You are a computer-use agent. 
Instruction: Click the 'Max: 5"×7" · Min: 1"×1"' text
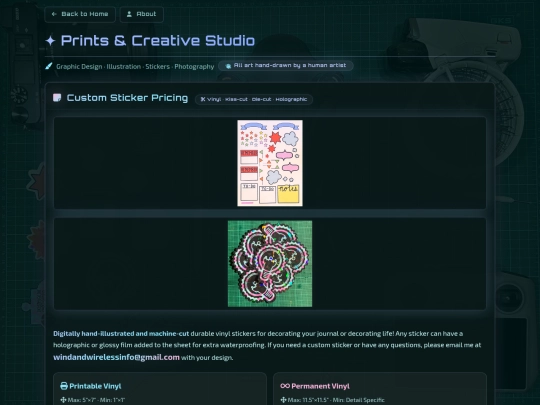tap(96, 400)
